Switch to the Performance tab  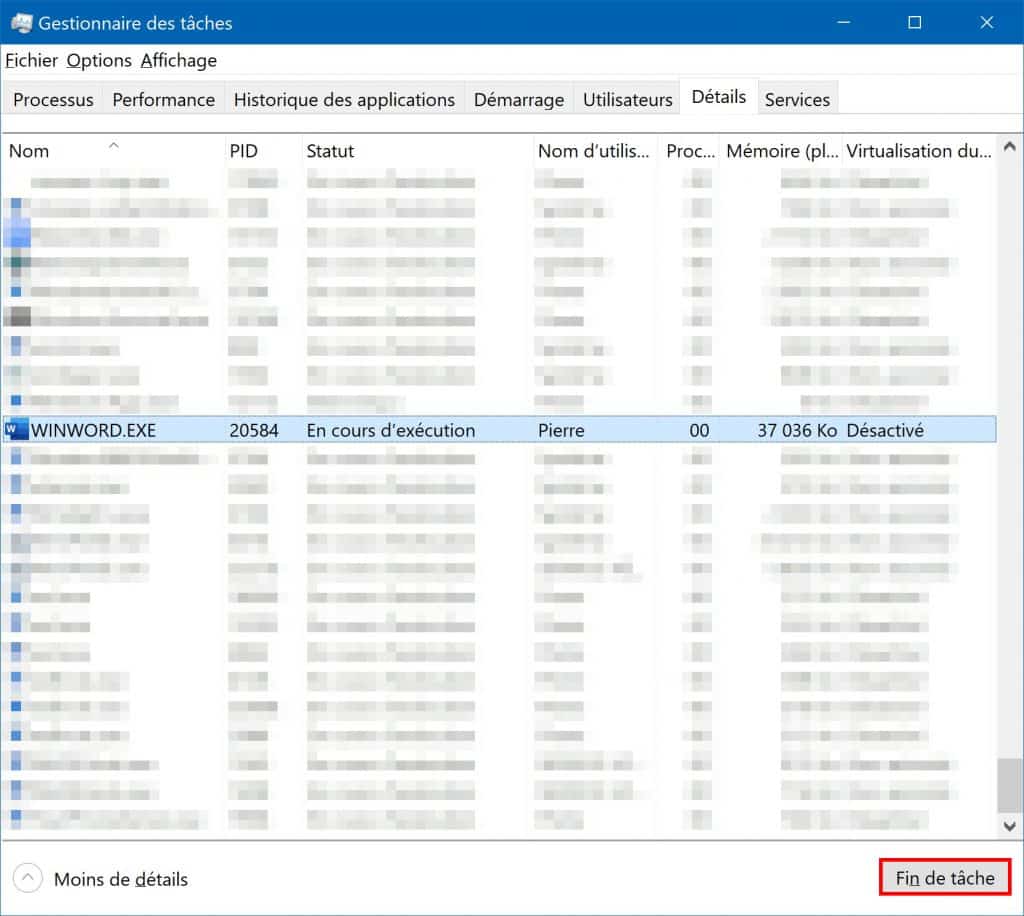click(x=163, y=100)
